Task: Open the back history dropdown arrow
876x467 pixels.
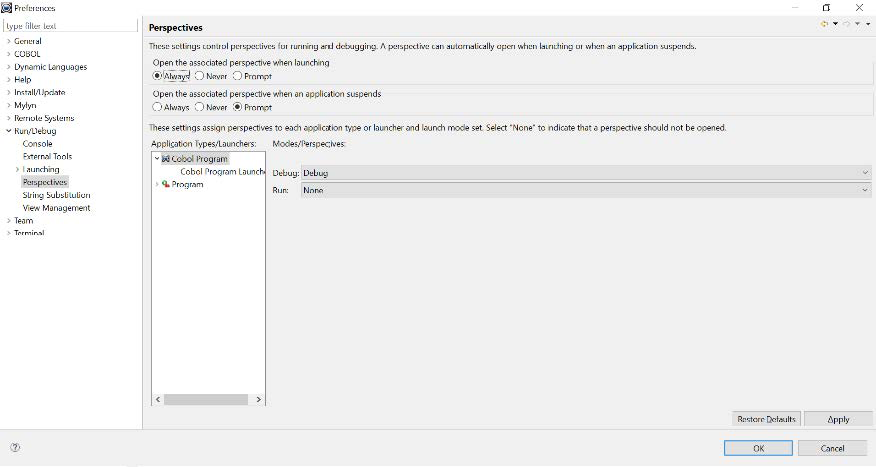Action: point(835,24)
